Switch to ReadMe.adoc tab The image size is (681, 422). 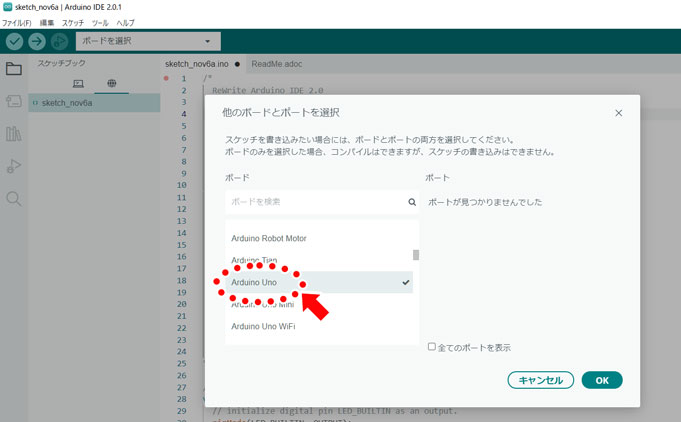coord(277,64)
